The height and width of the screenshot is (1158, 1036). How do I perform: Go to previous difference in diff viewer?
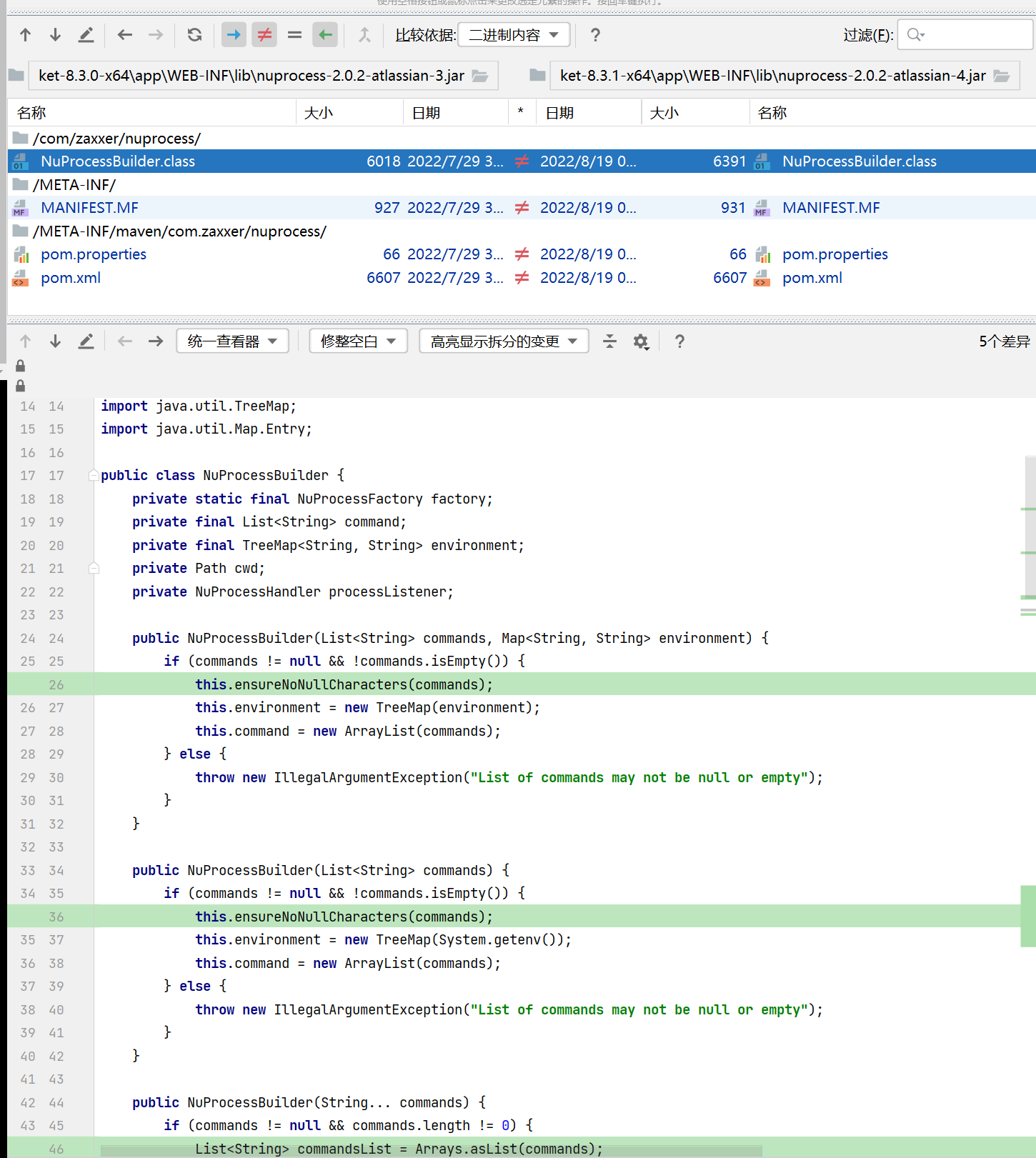click(26, 341)
